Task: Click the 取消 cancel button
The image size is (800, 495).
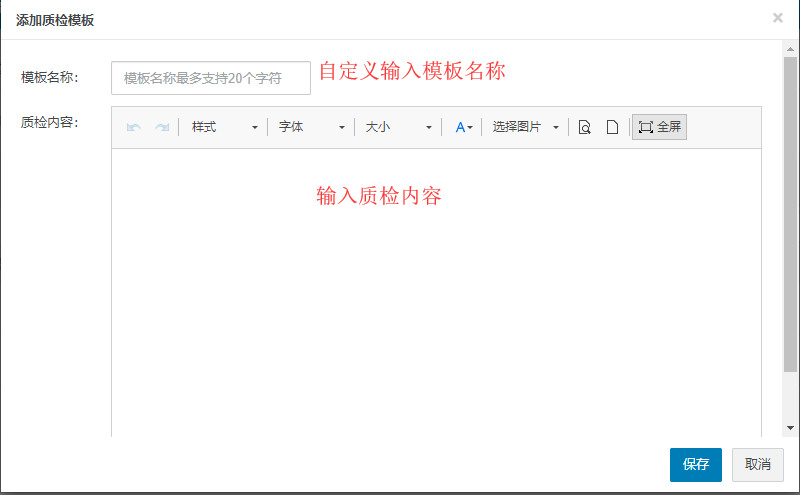Action: (758, 464)
